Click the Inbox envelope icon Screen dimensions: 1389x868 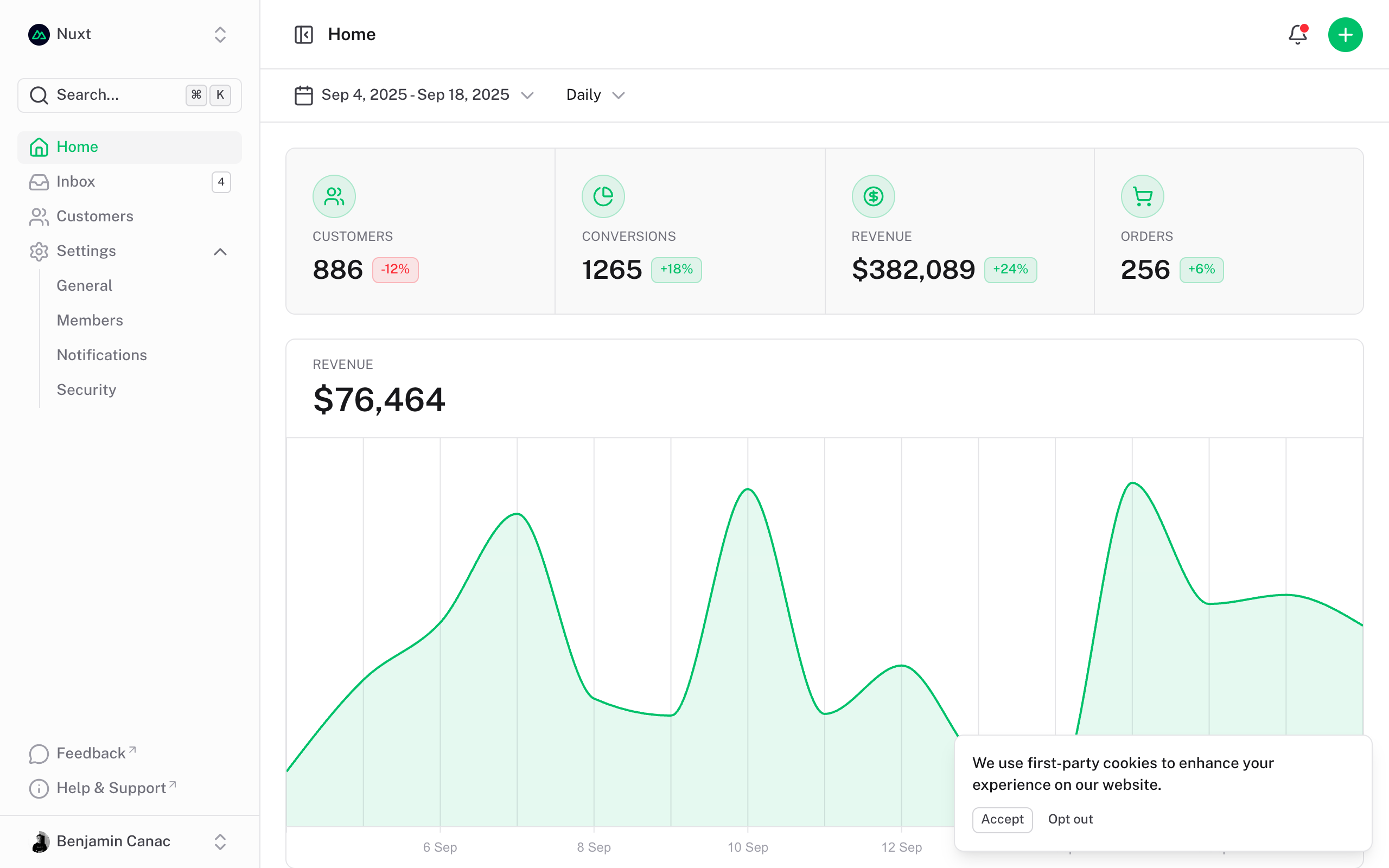tap(39, 182)
